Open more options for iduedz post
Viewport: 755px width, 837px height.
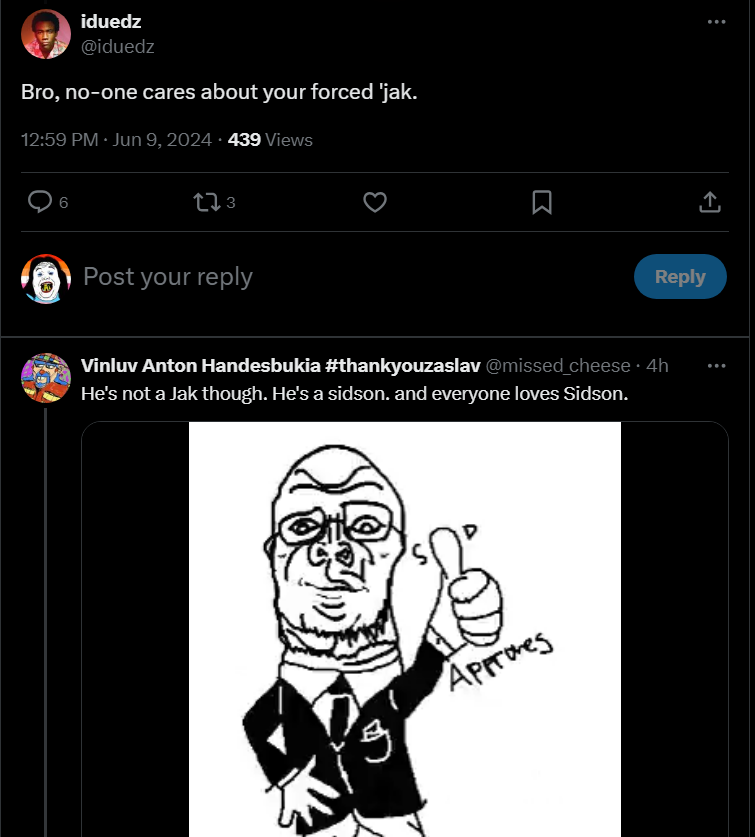click(716, 22)
